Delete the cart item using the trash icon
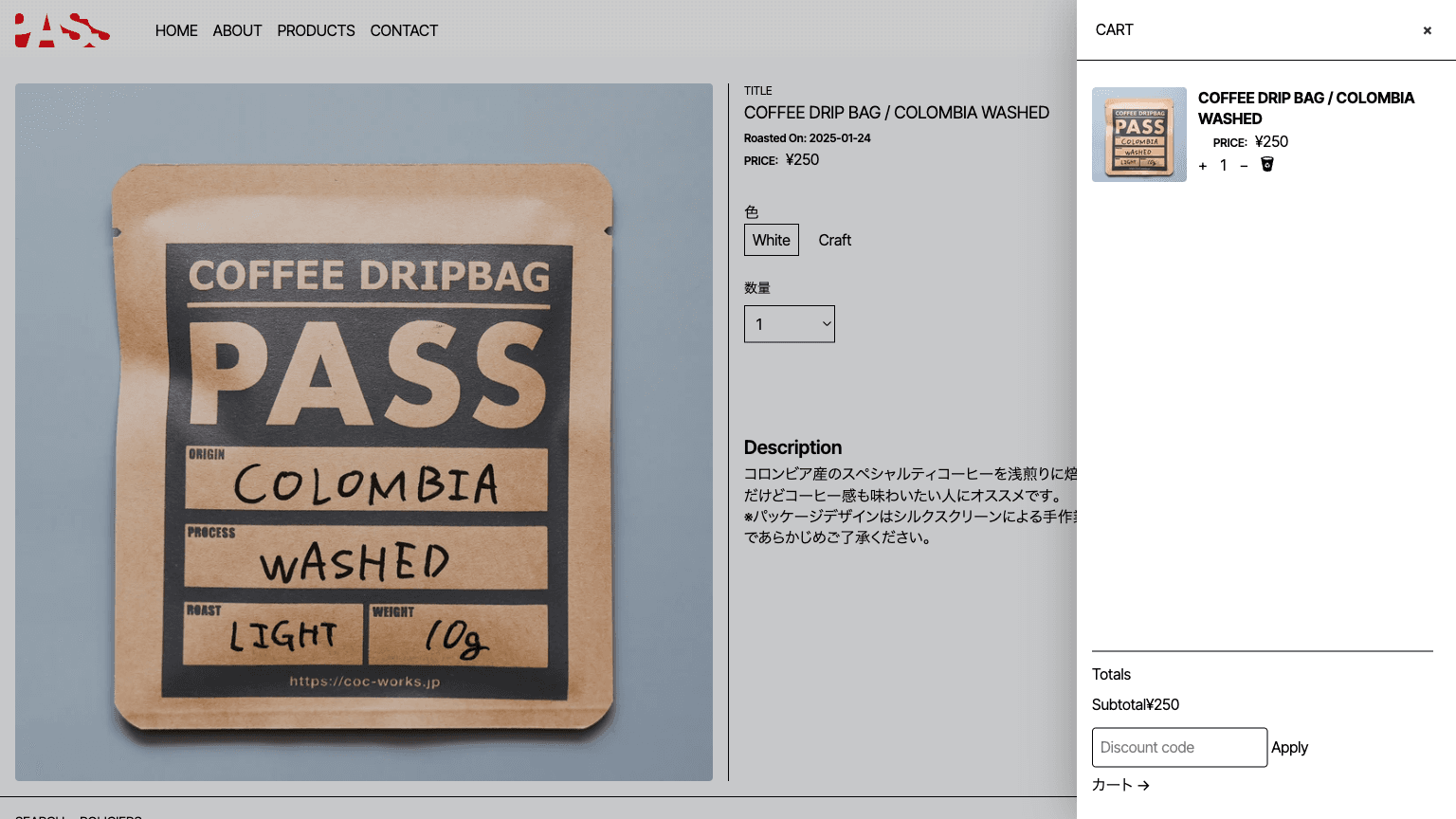Viewport: 1456px width, 819px height. pos(1266,164)
